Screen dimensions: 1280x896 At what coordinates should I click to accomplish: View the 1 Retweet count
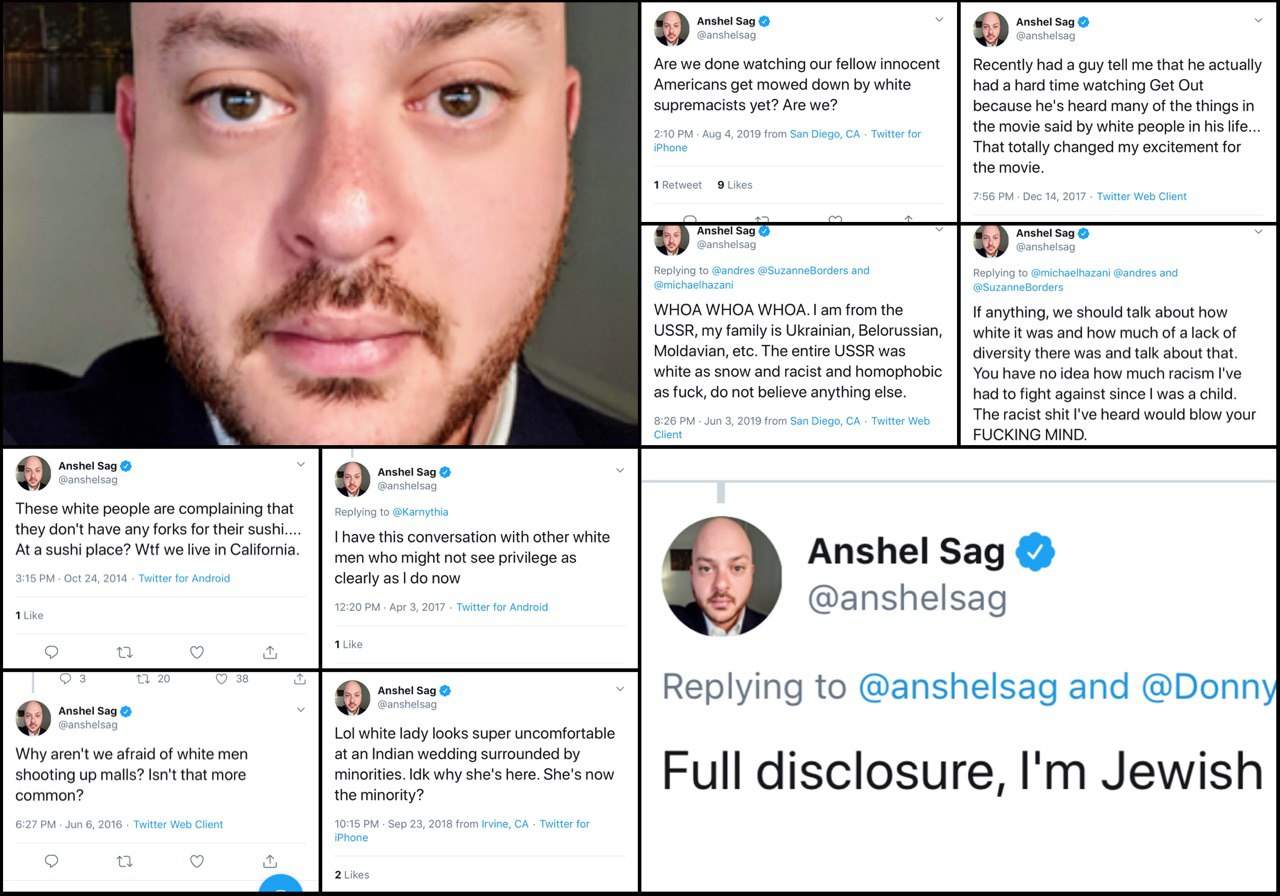click(678, 185)
